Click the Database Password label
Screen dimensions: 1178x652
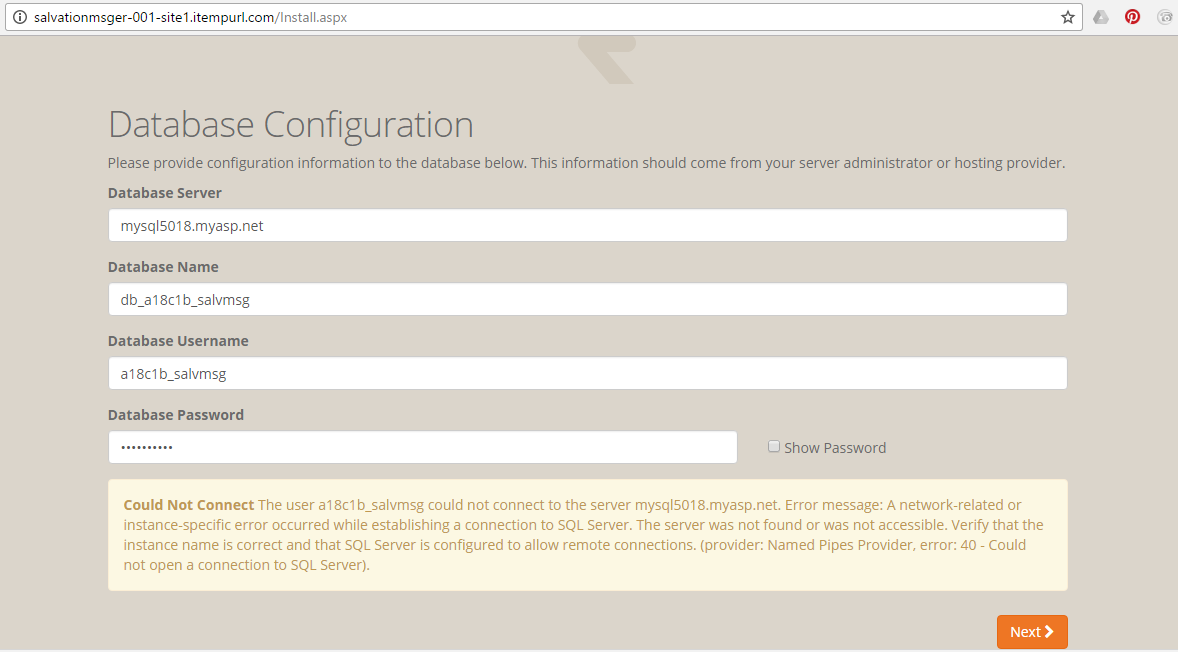point(176,415)
